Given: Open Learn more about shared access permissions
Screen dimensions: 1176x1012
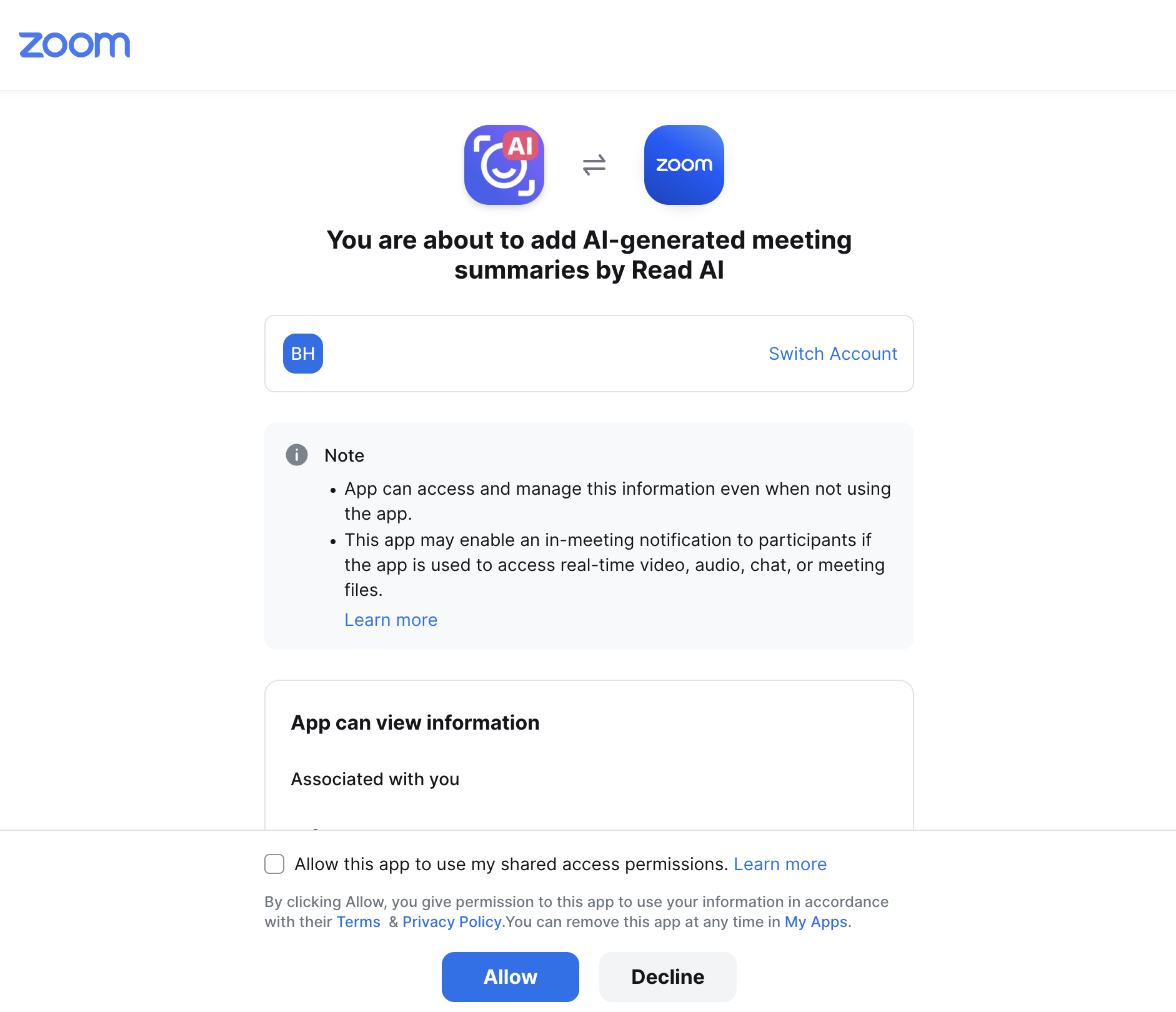Looking at the screenshot, I should coord(780,864).
